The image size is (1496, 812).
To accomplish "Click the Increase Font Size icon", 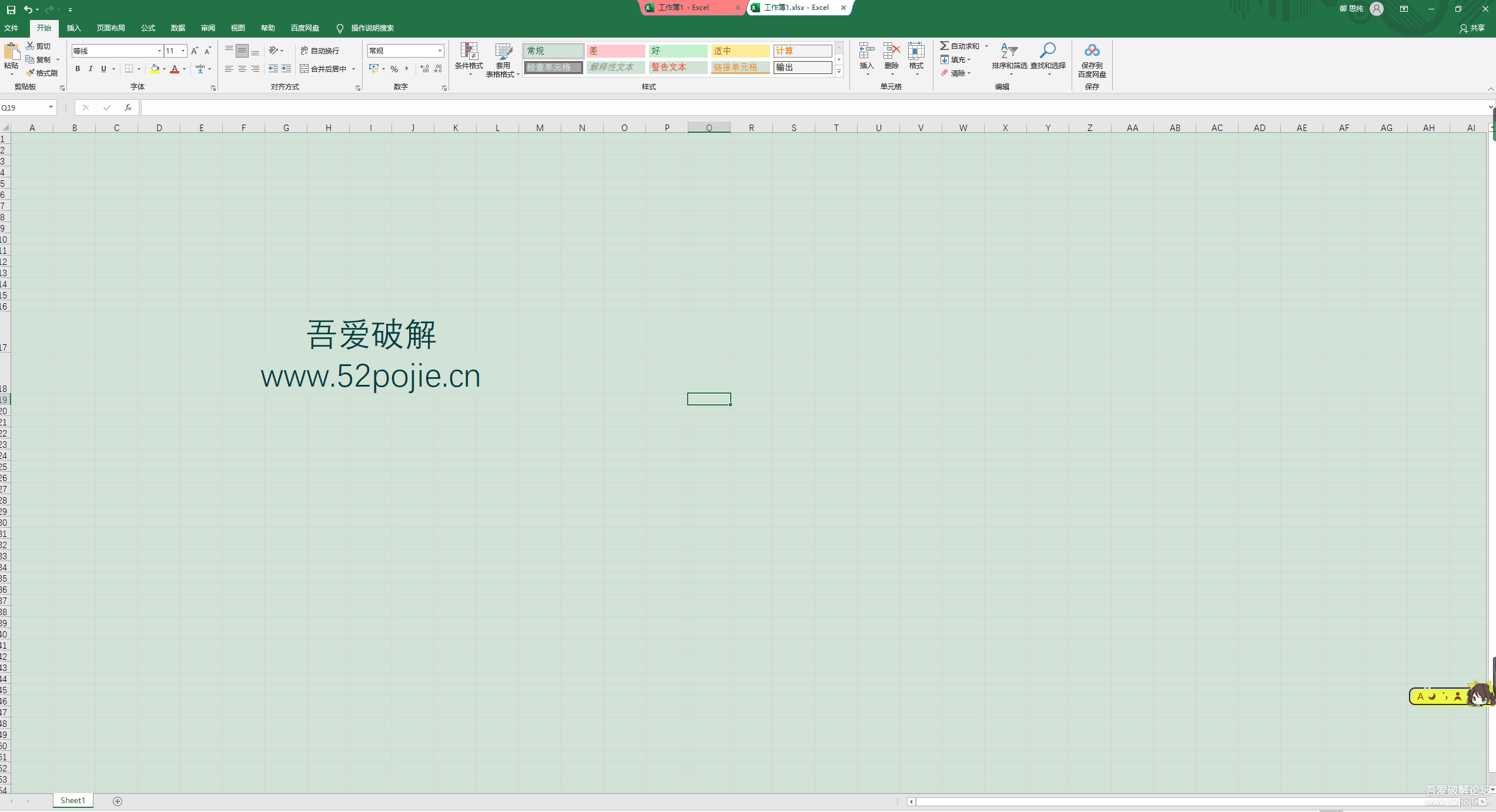I will pyautogui.click(x=195, y=51).
